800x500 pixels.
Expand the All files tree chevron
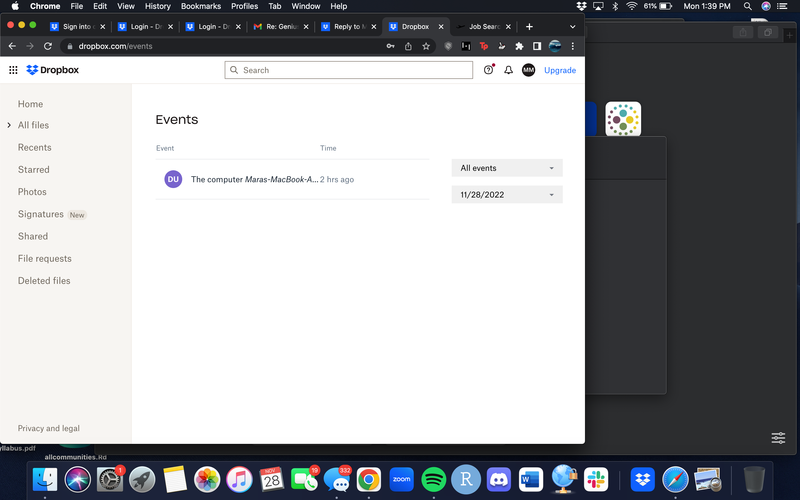pos(9,125)
